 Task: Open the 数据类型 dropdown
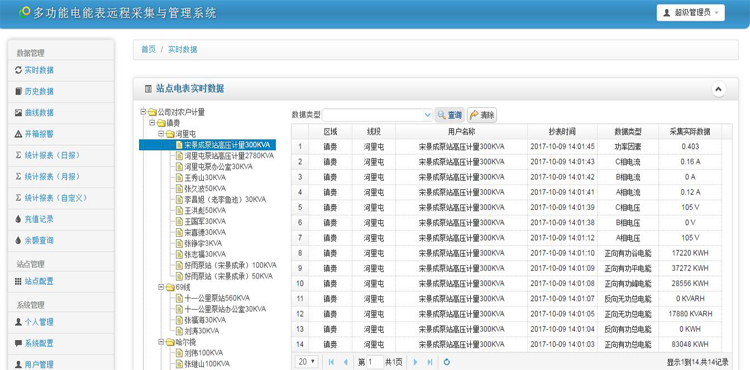click(x=377, y=115)
